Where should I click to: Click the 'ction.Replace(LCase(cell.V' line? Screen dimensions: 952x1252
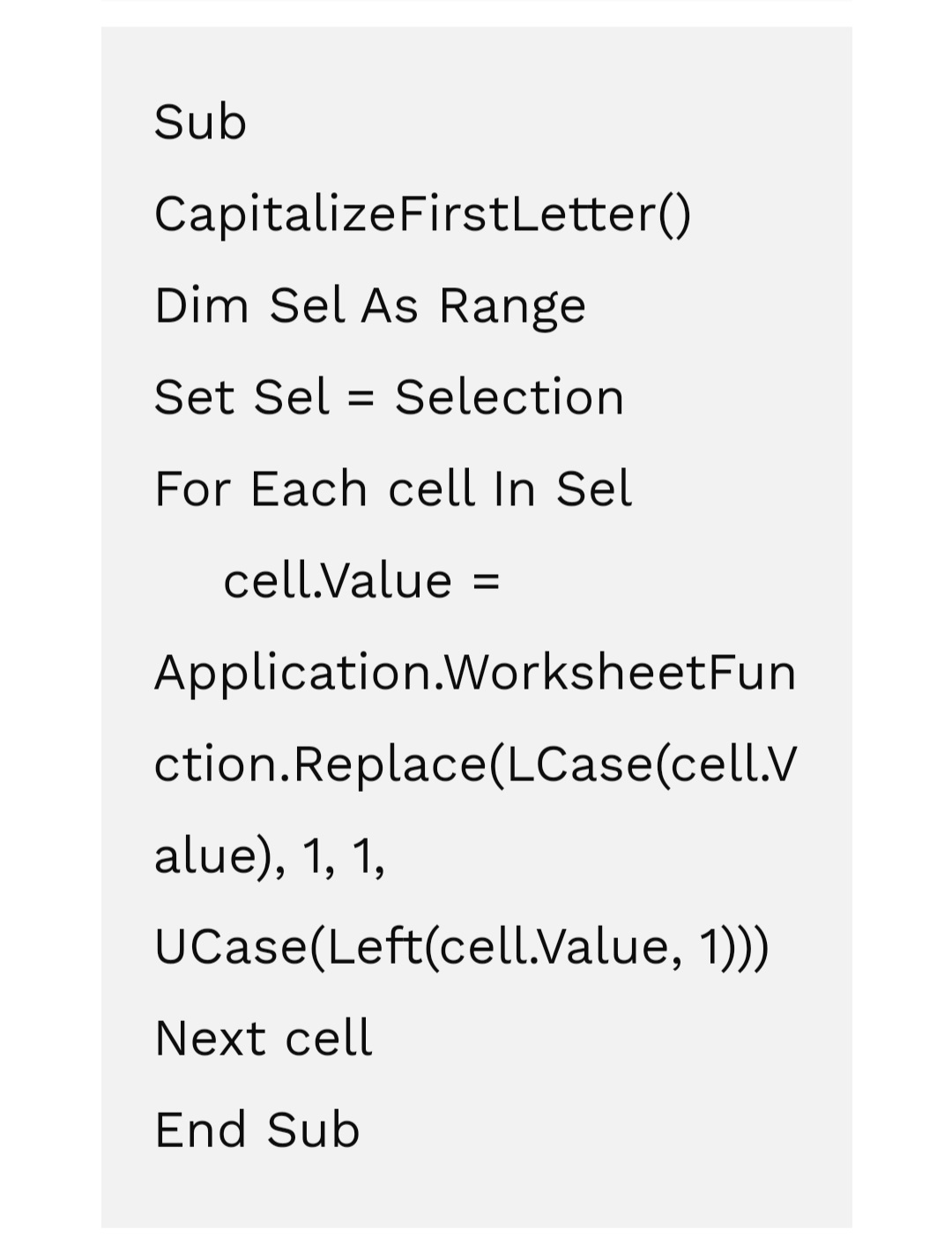coord(475,764)
